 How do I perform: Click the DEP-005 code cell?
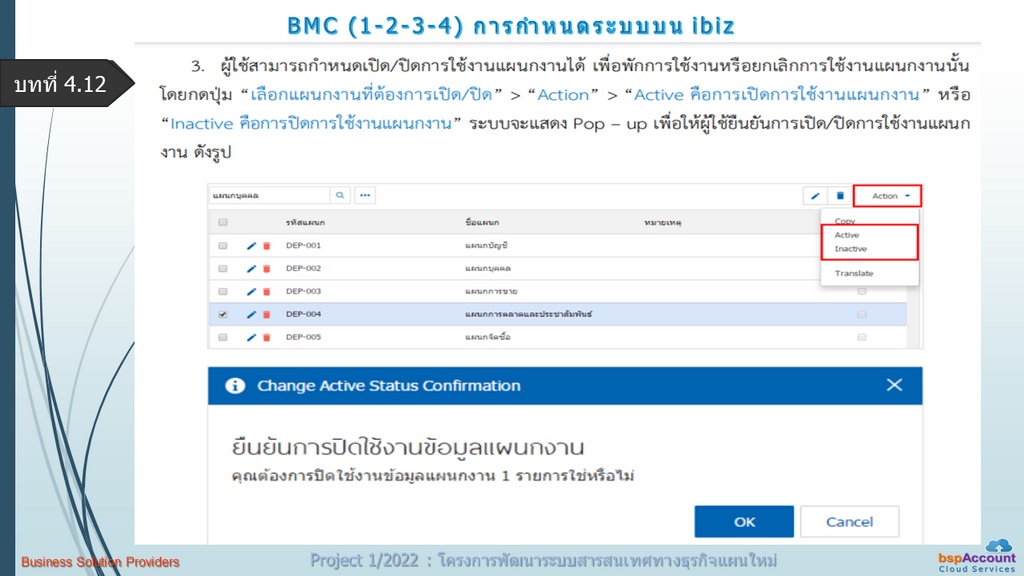[x=303, y=337]
